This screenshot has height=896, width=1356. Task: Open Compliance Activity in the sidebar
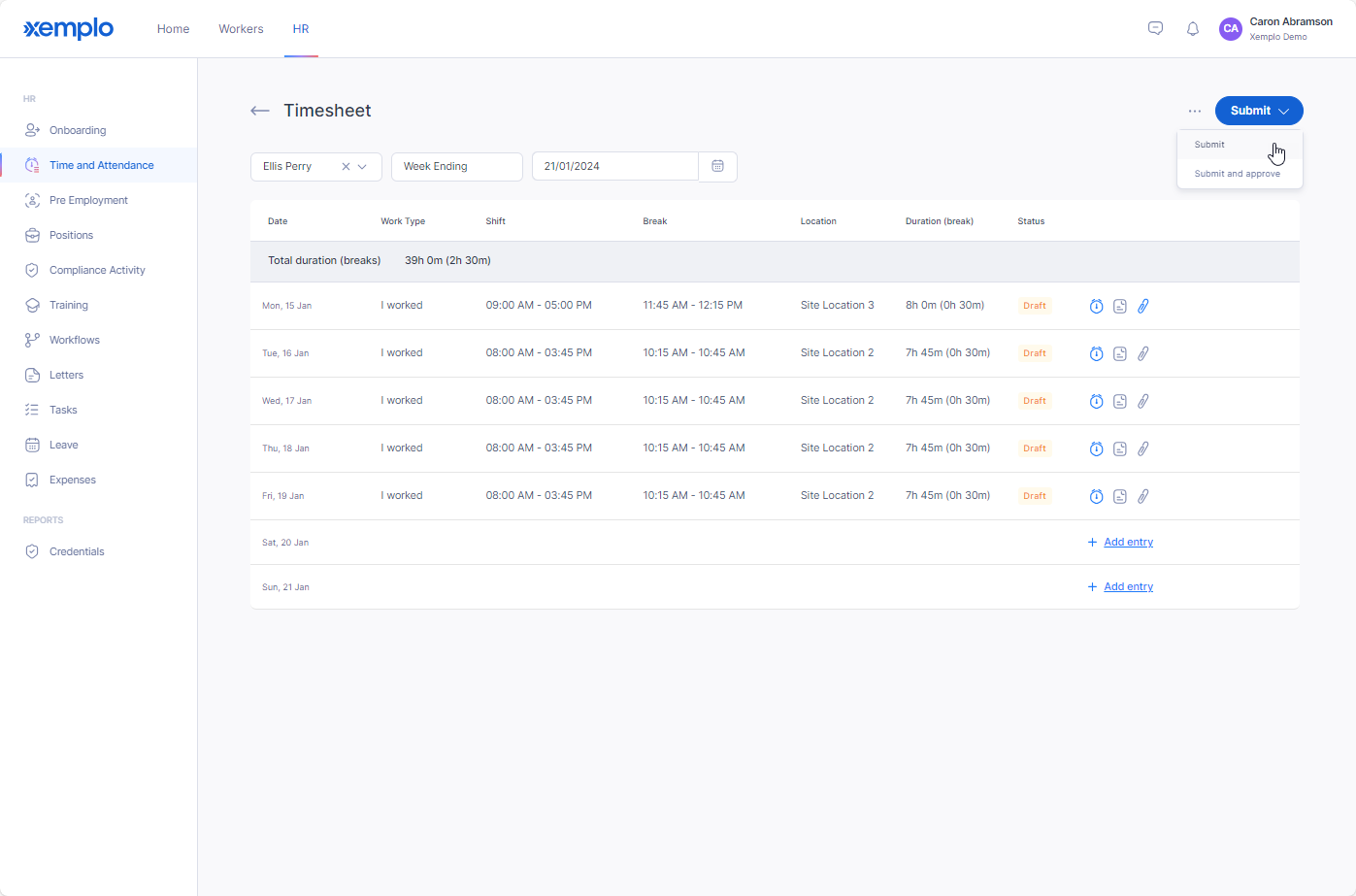pos(97,270)
